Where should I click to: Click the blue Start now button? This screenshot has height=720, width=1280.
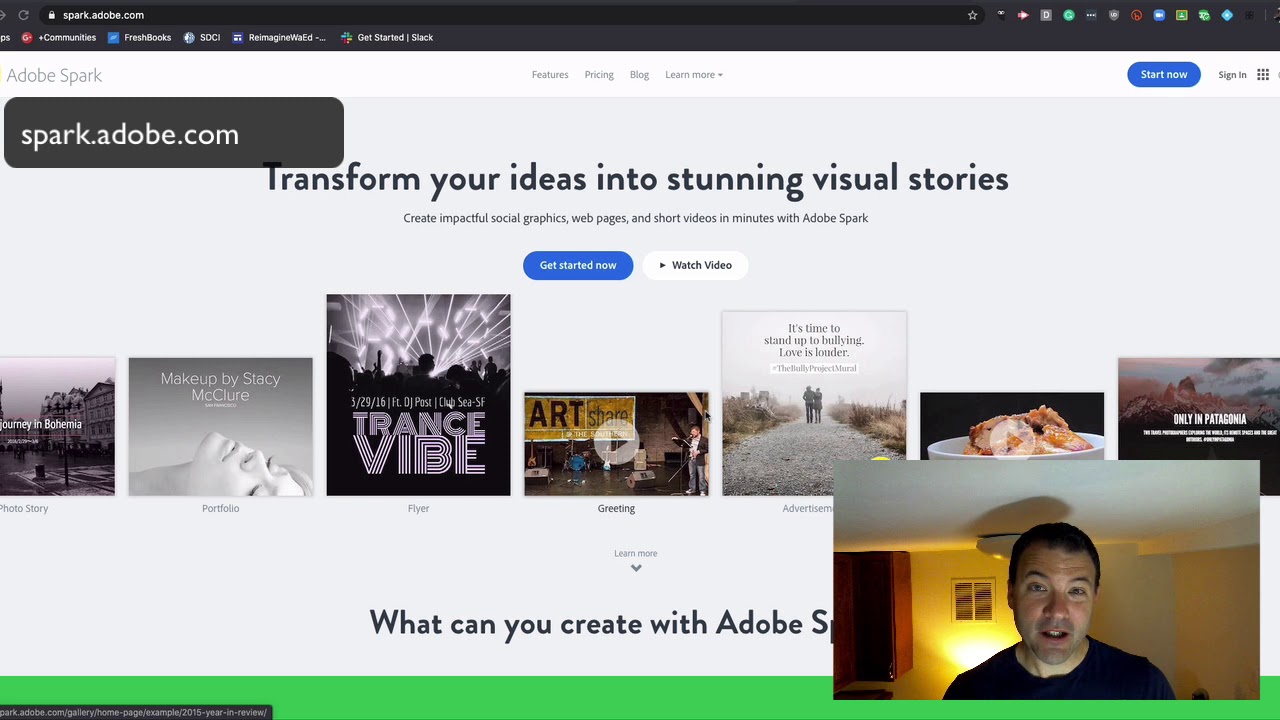pyautogui.click(x=1164, y=74)
